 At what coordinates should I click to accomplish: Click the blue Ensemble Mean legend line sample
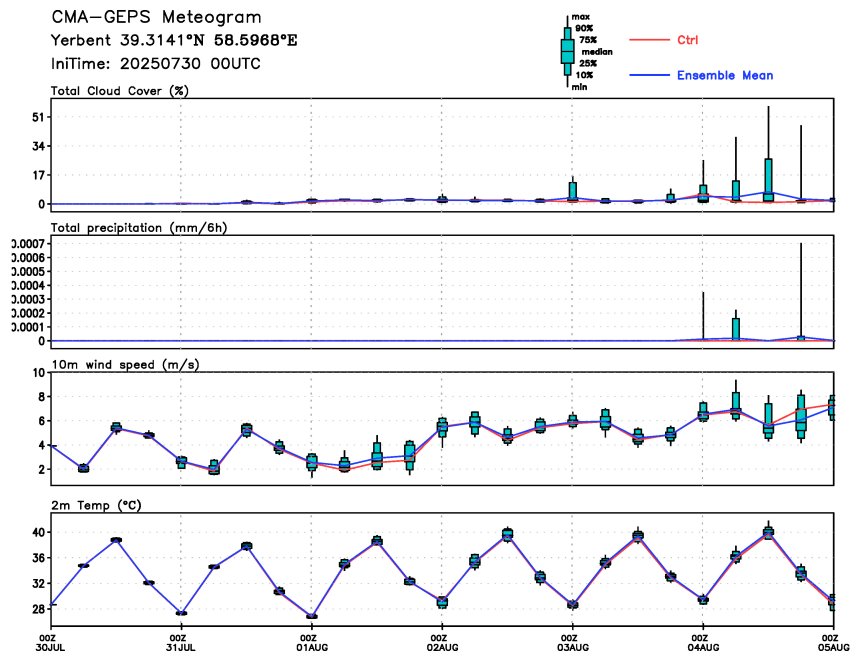click(x=649, y=75)
